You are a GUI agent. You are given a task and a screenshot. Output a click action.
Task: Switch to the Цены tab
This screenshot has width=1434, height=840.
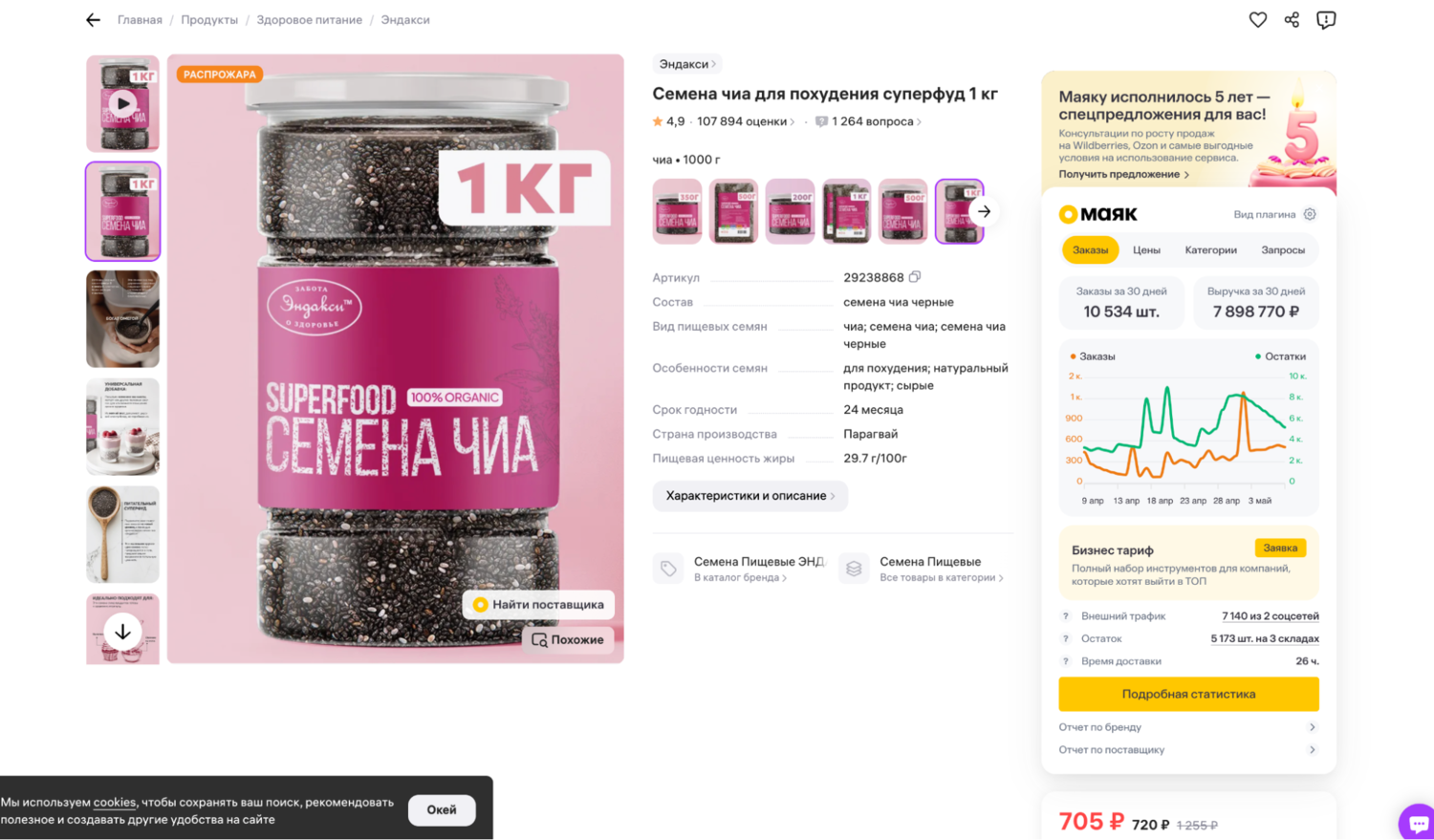tap(1146, 250)
